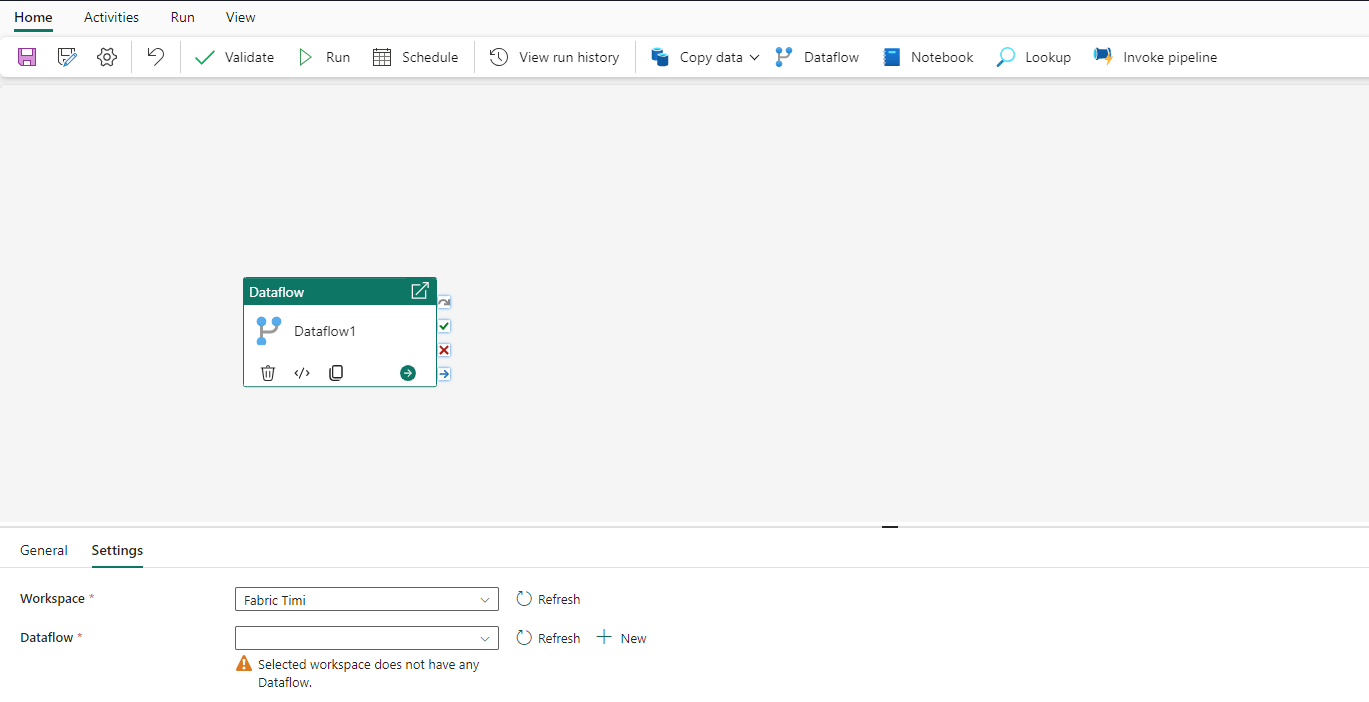Clone the Dataflow activity with copy icon
The width and height of the screenshot is (1369, 702).
pyautogui.click(x=336, y=373)
